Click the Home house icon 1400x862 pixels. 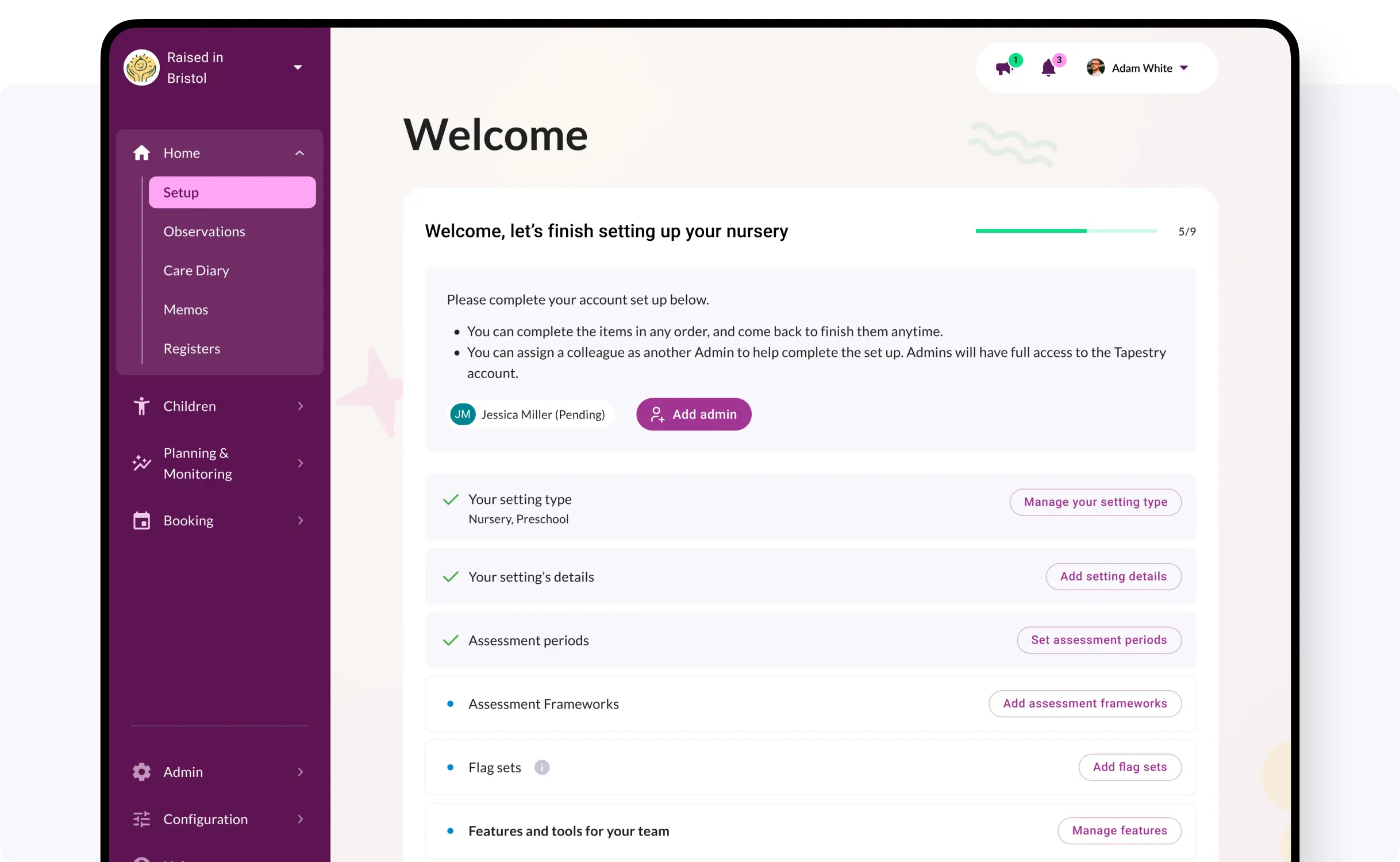[141, 153]
